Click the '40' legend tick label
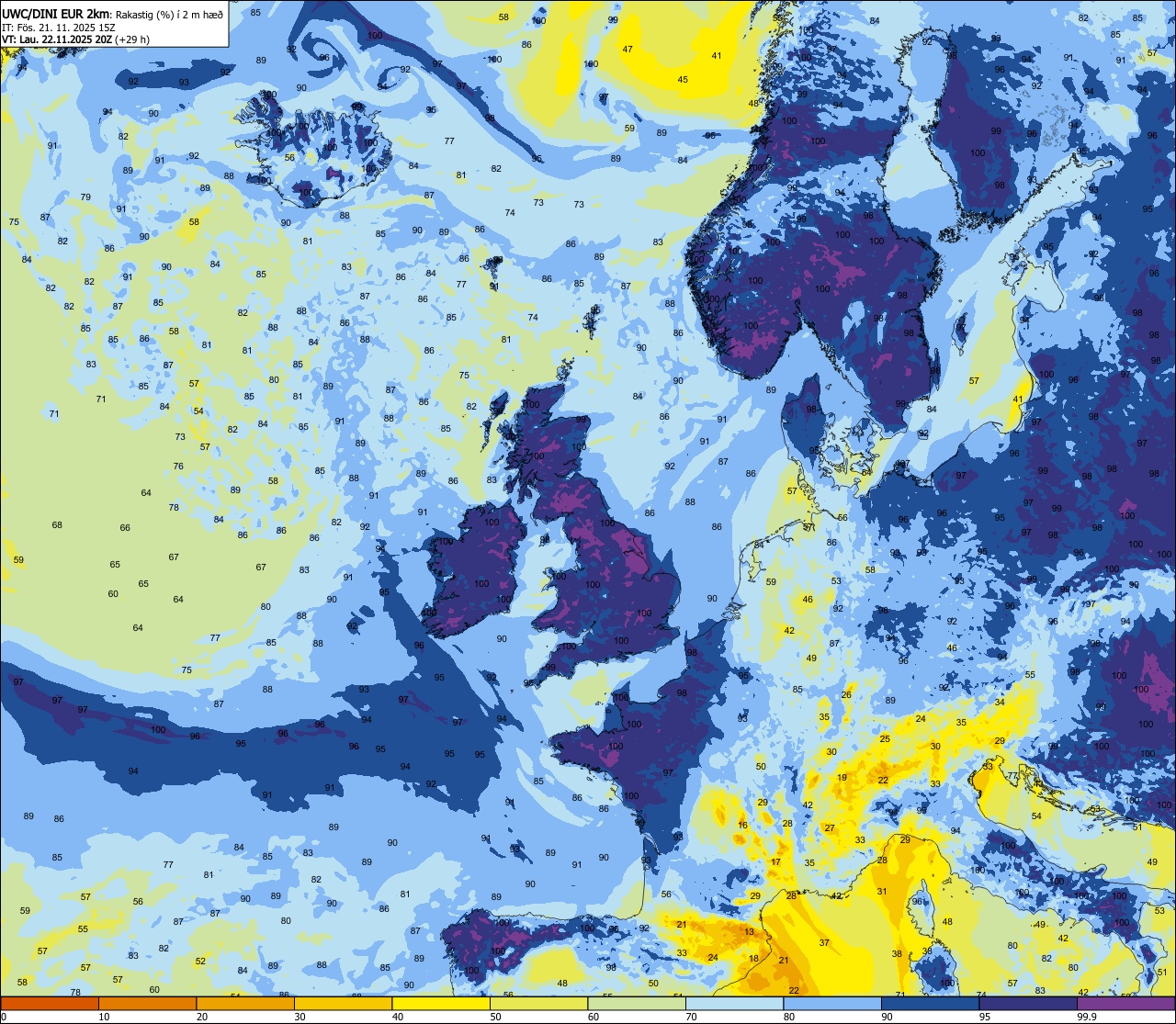This screenshot has height=1024, width=1176. point(397,1017)
